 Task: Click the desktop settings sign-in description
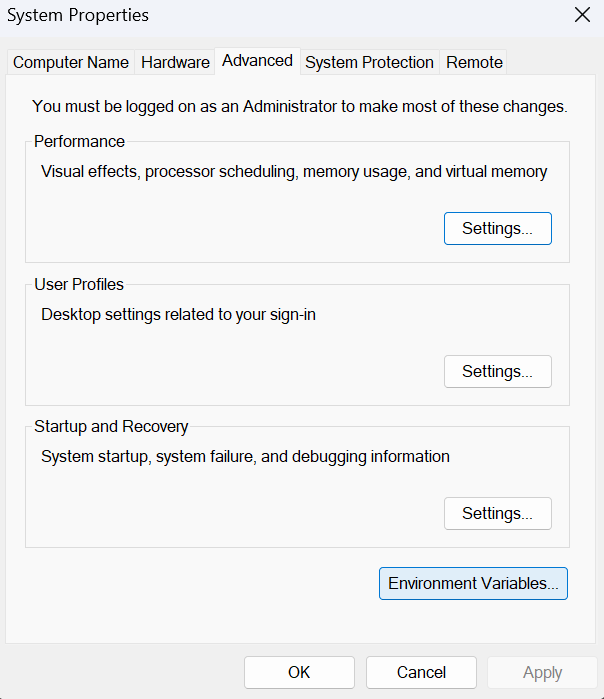178,314
